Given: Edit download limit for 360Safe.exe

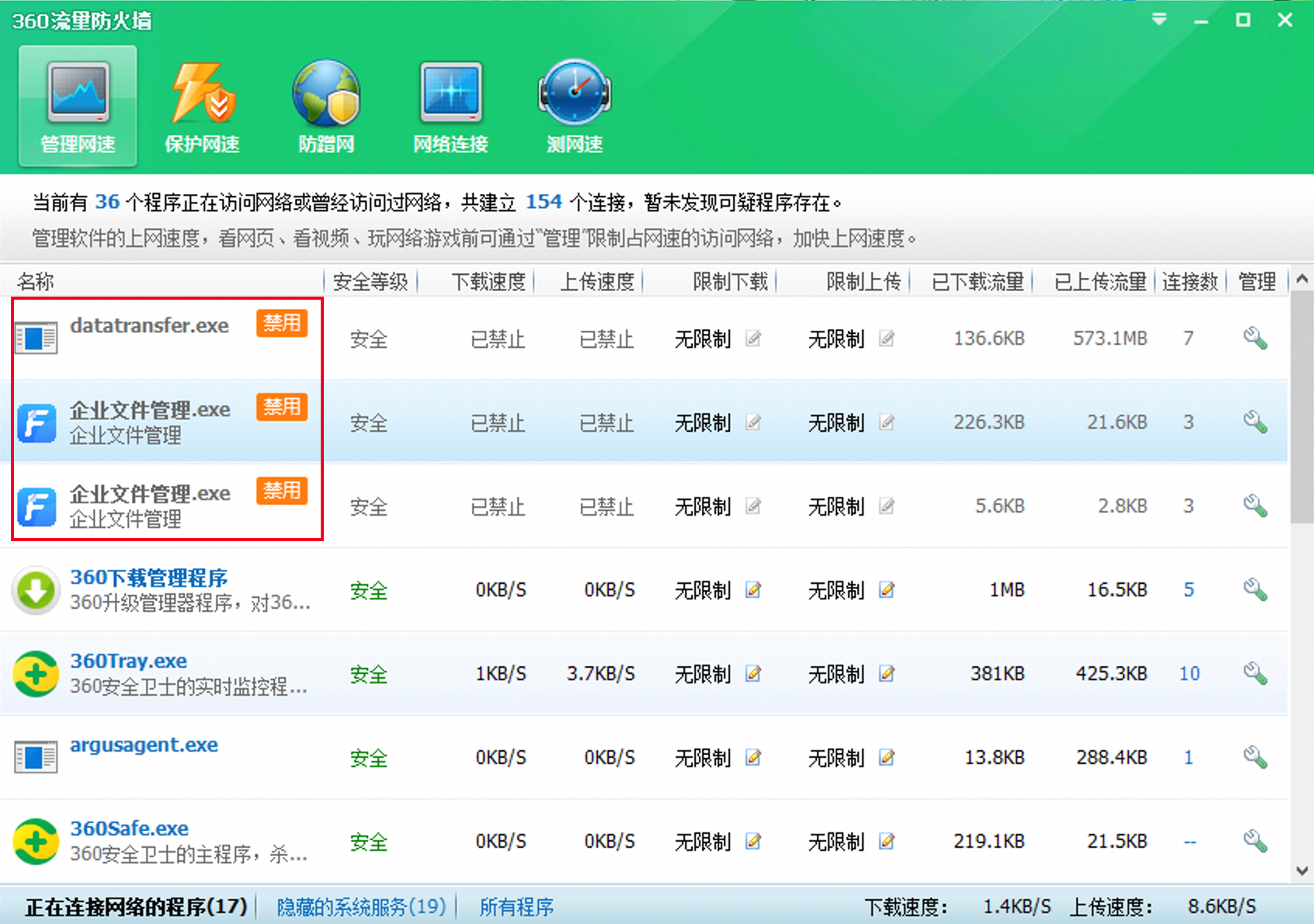Looking at the screenshot, I should [x=753, y=841].
